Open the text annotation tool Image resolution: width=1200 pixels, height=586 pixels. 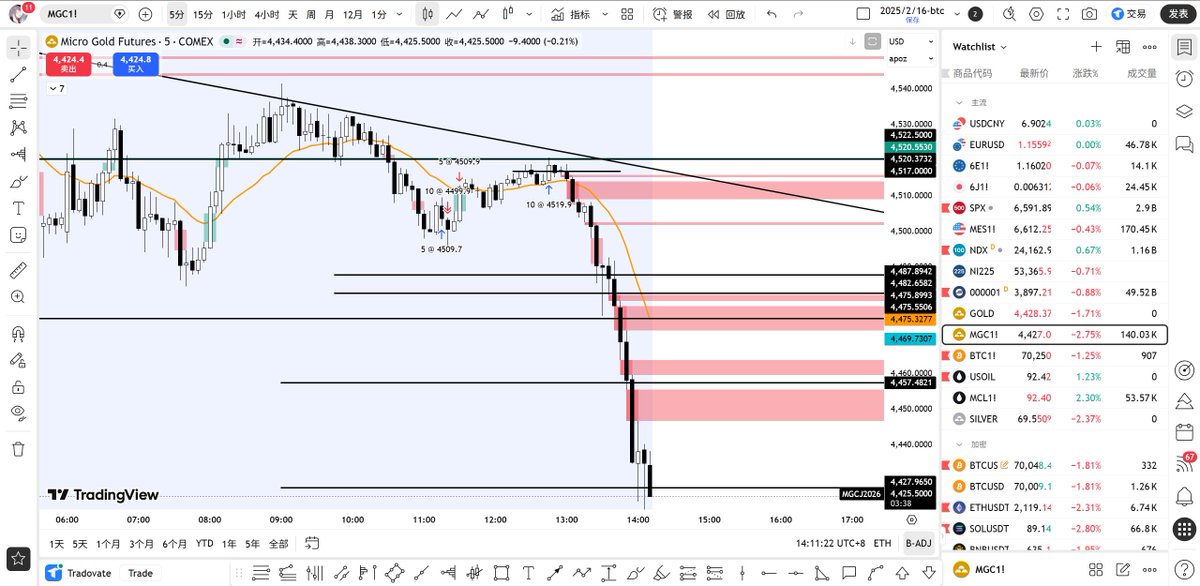(18, 208)
